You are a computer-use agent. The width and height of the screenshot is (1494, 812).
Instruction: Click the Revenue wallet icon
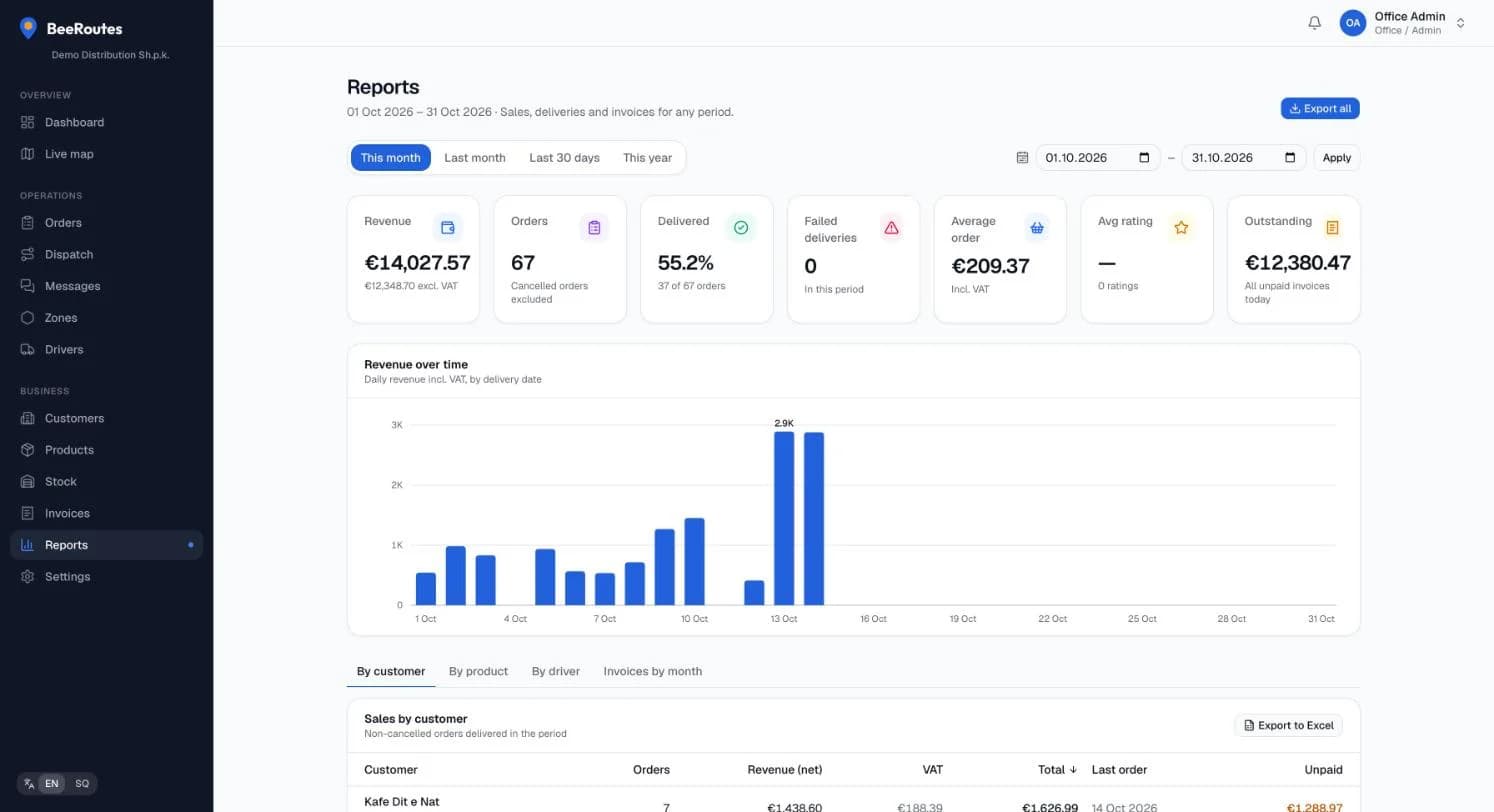(x=448, y=228)
